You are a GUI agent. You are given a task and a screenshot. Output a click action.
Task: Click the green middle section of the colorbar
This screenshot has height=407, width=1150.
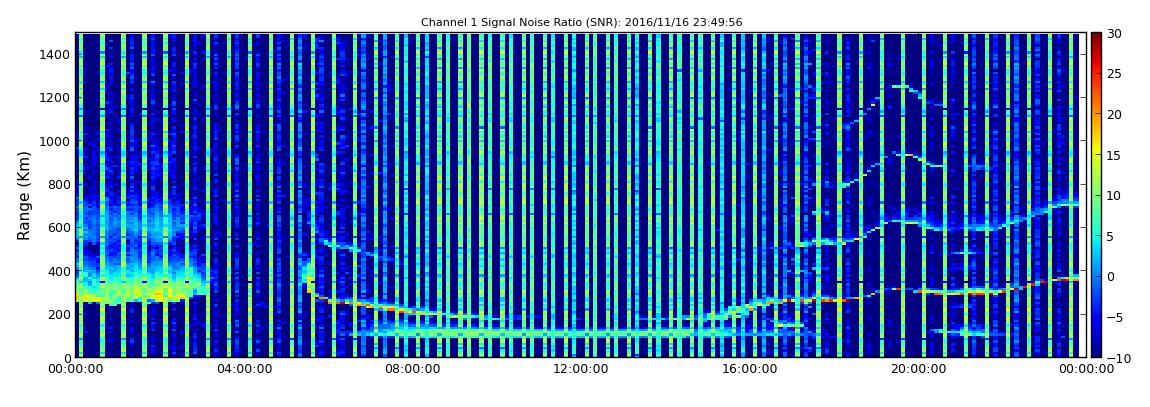(x=1096, y=195)
